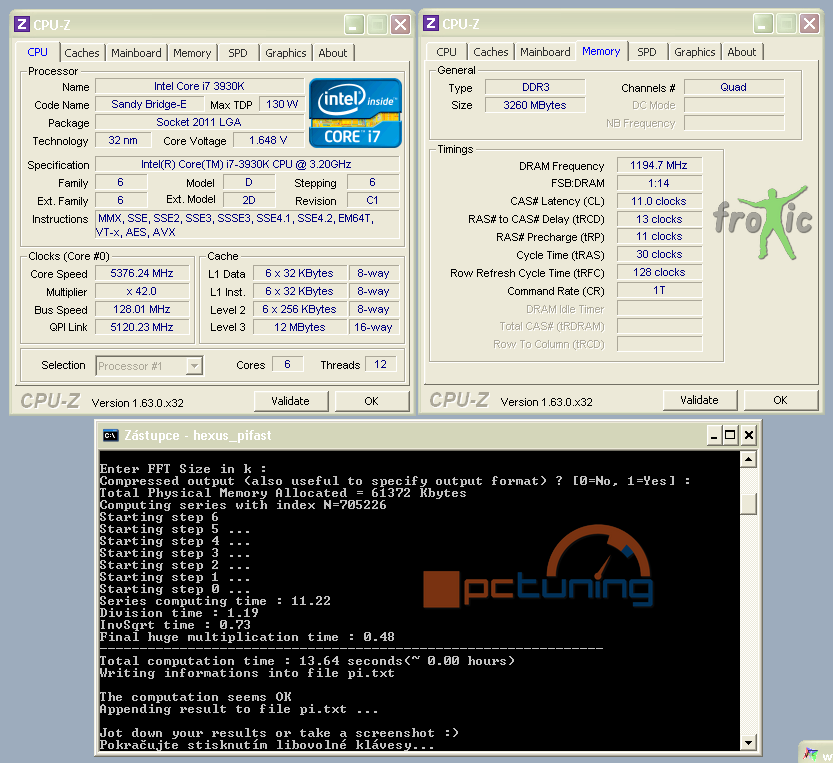Click the tRFC value '128 clocks'

tap(659, 273)
